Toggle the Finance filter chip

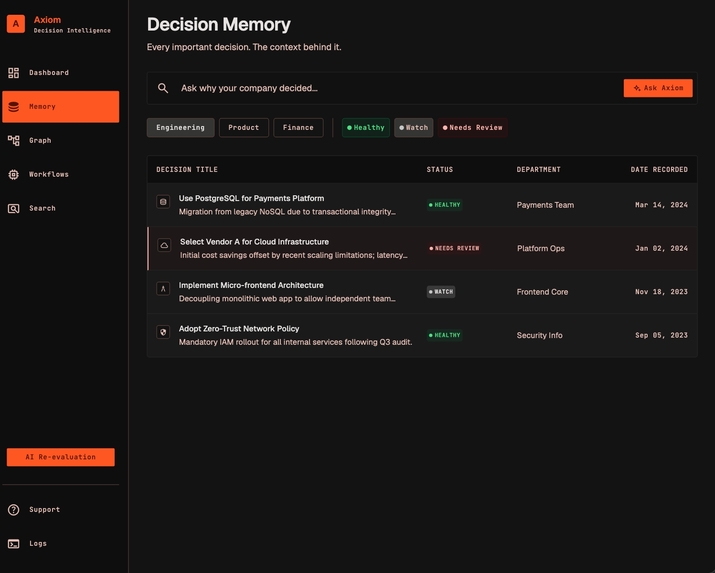coord(298,128)
